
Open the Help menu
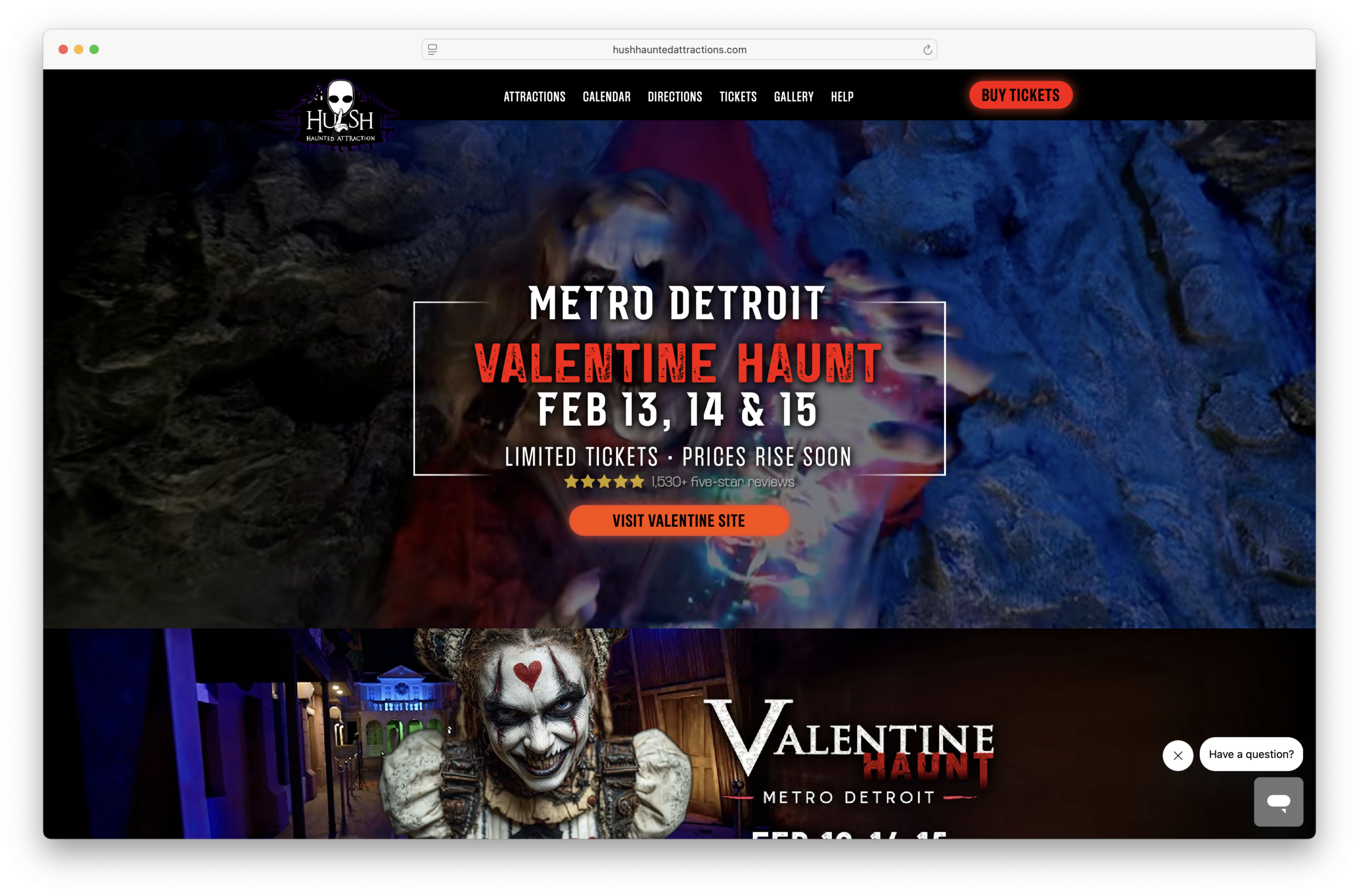pos(842,97)
